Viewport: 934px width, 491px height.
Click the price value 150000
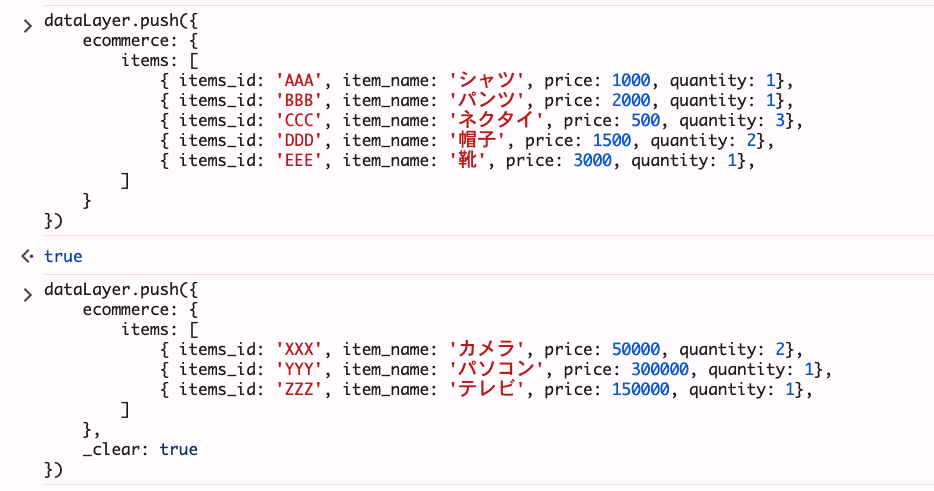[x=641, y=389]
